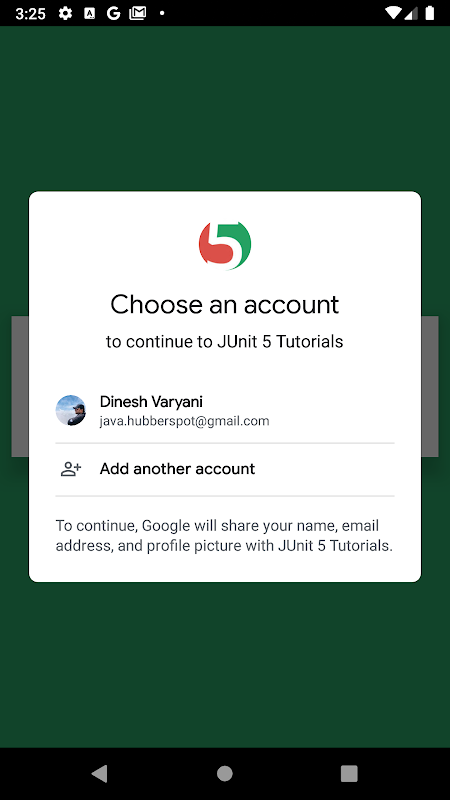The width and height of the screenshot is (450, 800).
Task: Tap the status bar clock showing 3:25
Action: pyautogui.click(x=30, y=14)
